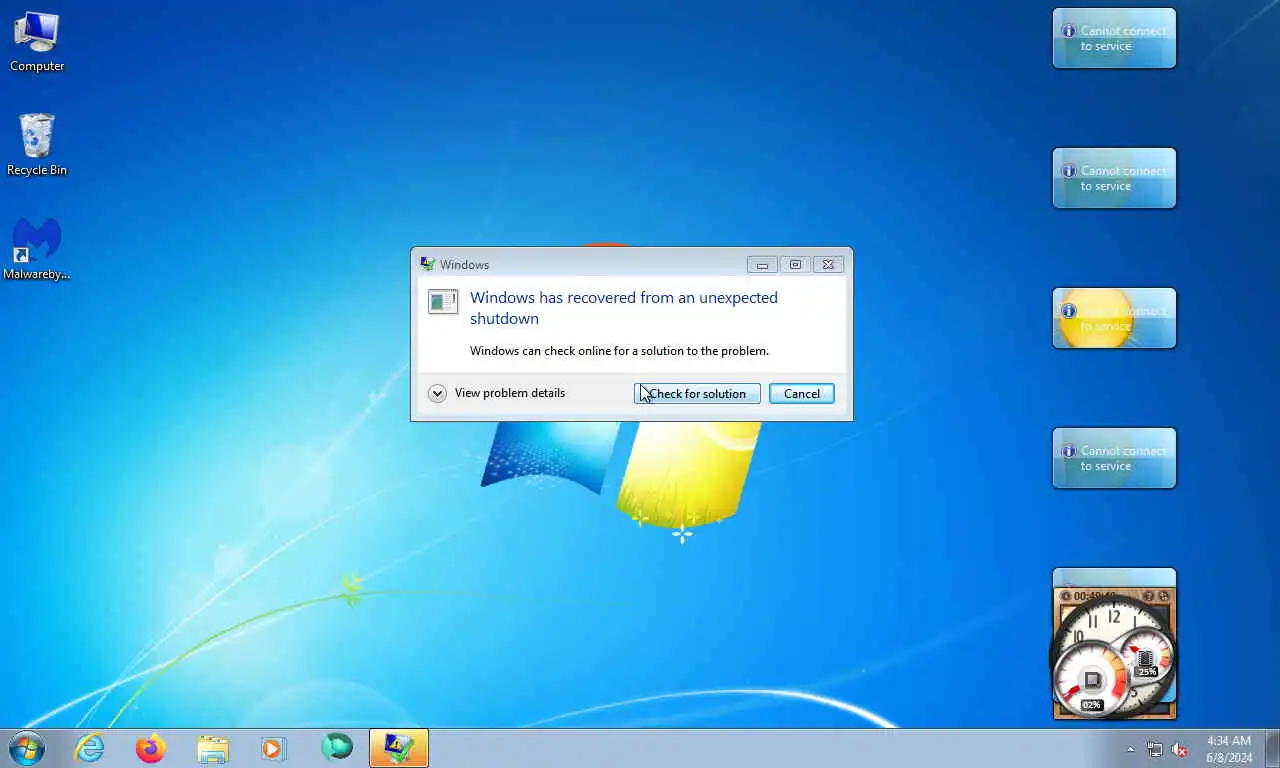The height and width of the screenshot is (768, 1280).
Task: Click the 'Windows has recovered' heading text
Action: [x=624, y=308]
